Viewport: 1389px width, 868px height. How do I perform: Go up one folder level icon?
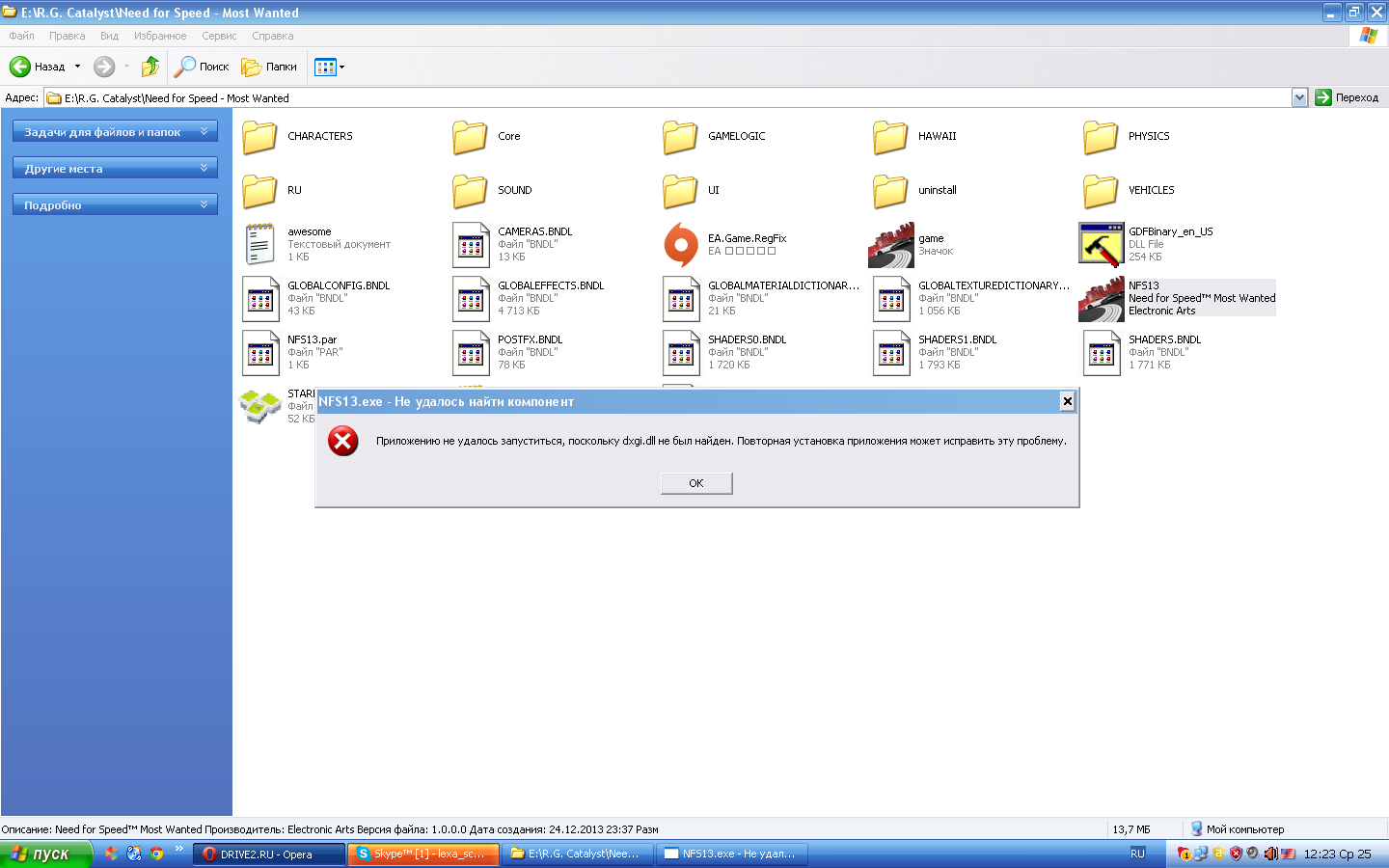150,67
